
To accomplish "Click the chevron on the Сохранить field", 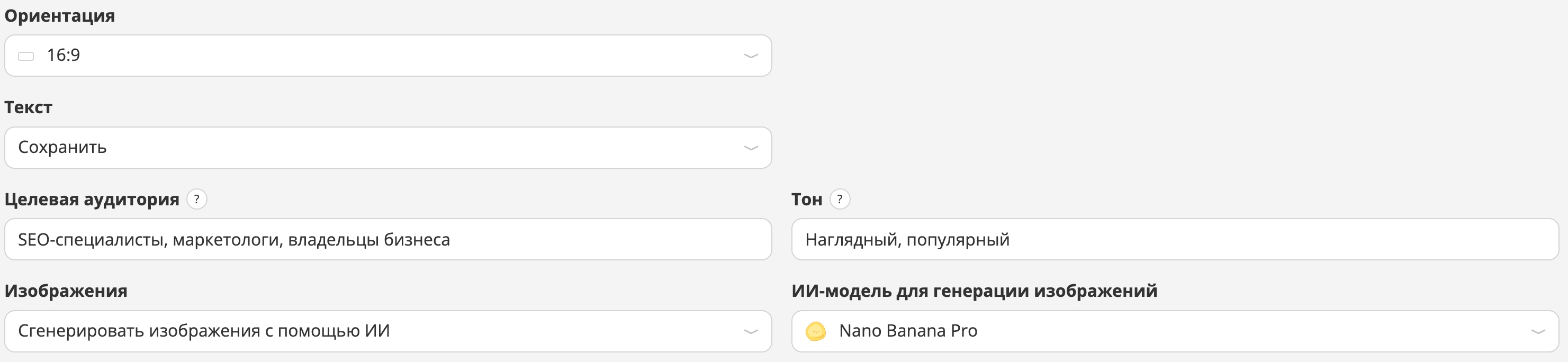I will [x=751, y=147].
